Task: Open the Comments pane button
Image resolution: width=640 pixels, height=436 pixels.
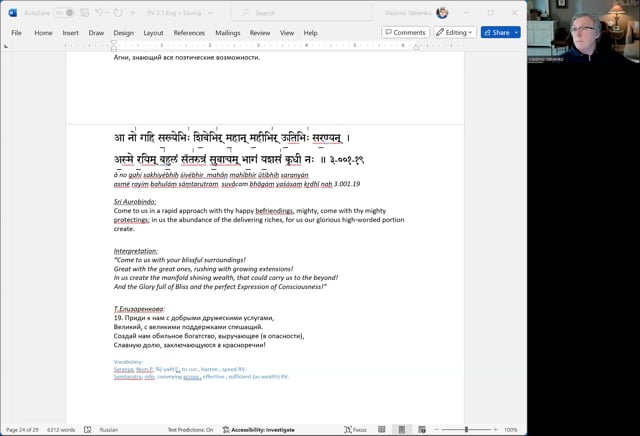Action: click(x=405, y=32)
